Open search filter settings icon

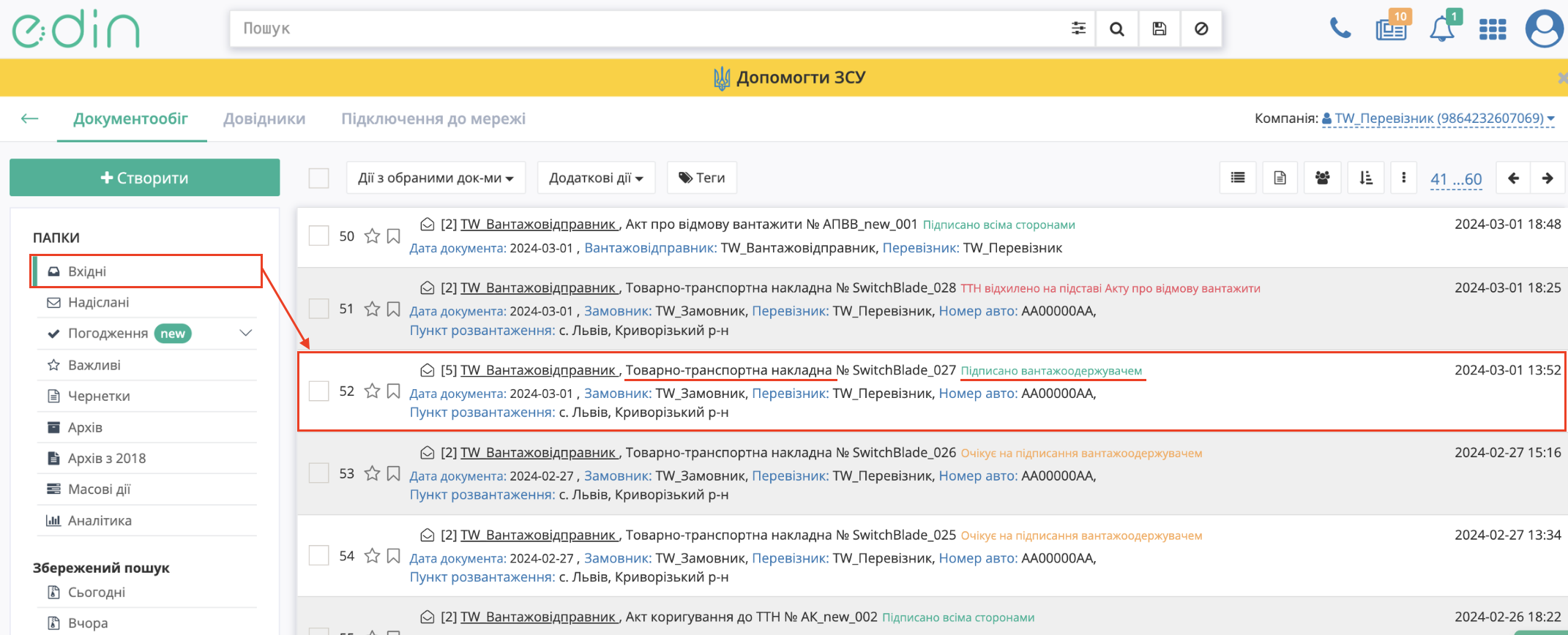(x=1078, y=29)
